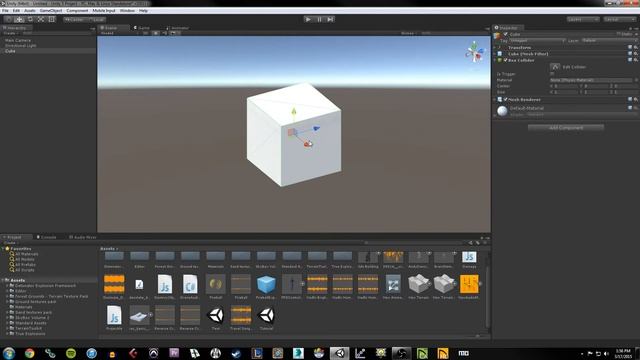Screen dimensions: 640x360
Task: Open Box Collider help icon
Action: coord(630,60)
